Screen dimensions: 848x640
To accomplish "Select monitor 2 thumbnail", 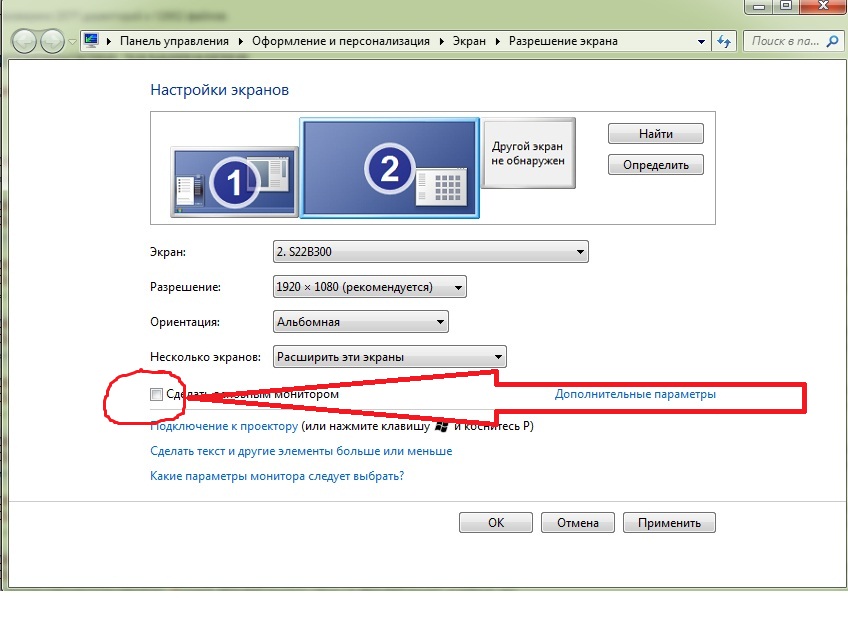I will [x=389, y=168].
